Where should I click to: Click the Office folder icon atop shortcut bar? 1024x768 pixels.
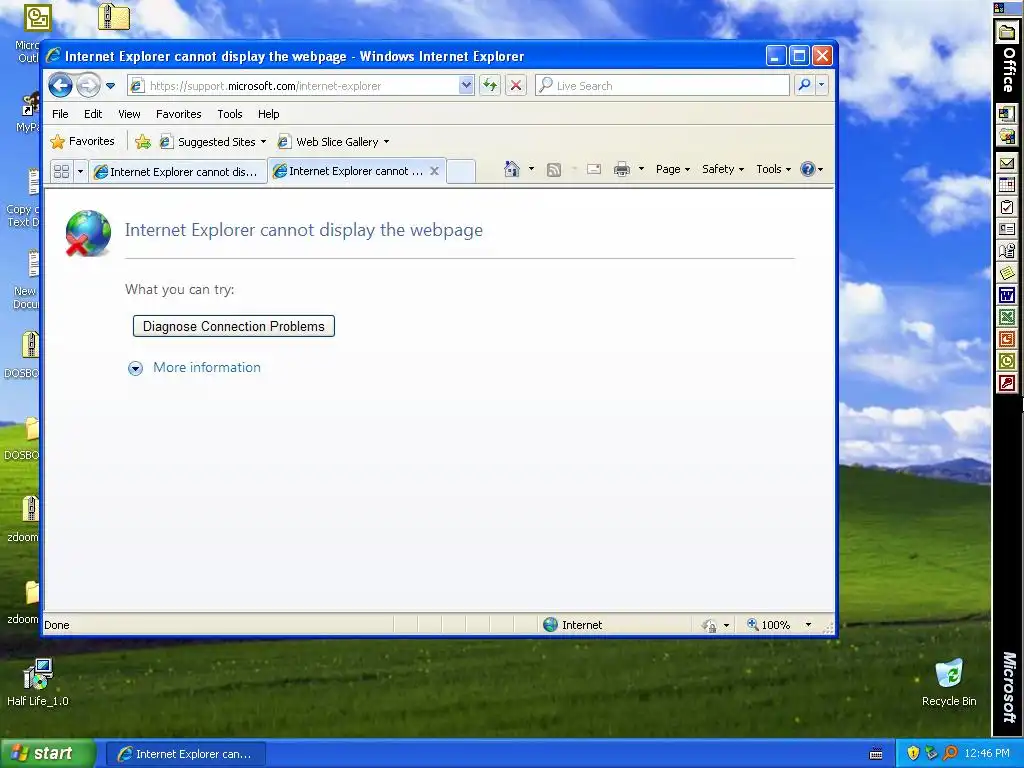tap(1006, 33)
